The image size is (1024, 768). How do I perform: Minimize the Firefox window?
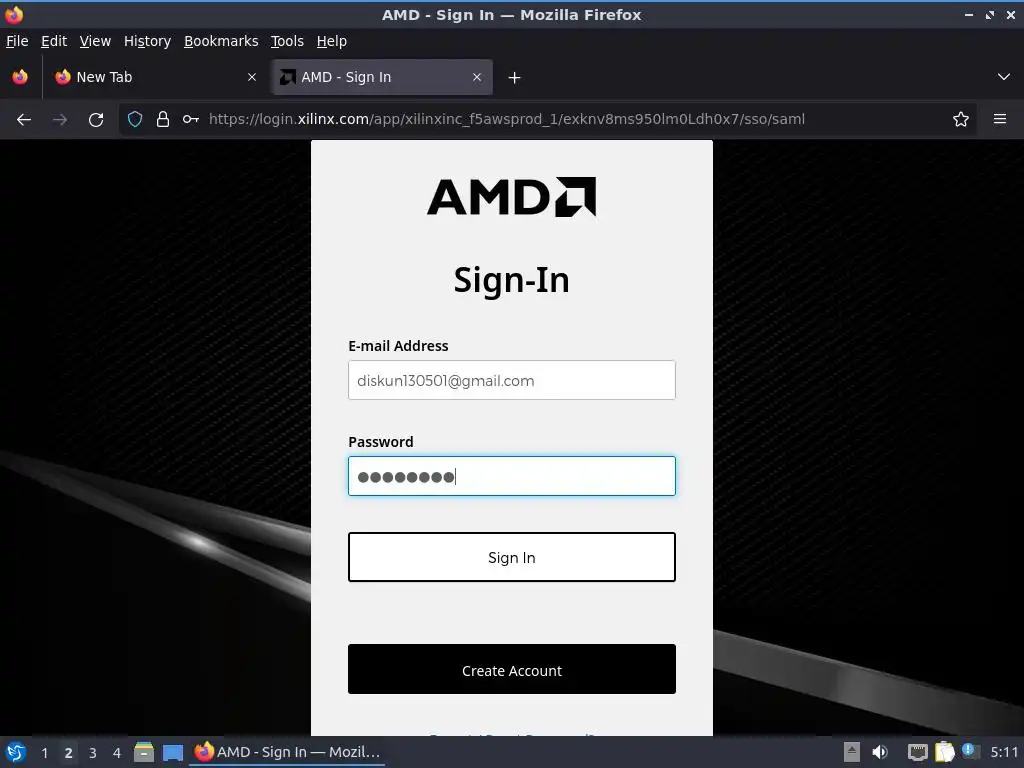pyautogui.click(x=969, y=14)
